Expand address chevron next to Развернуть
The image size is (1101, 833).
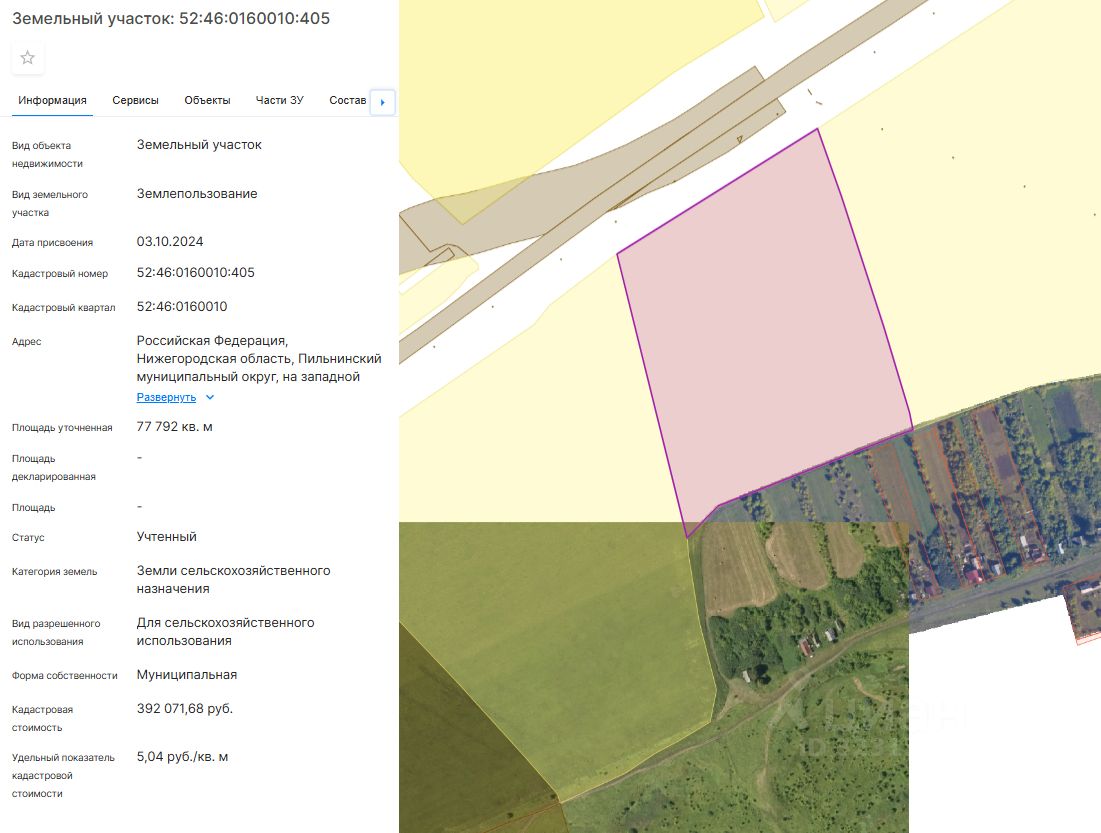coord(209,398)
